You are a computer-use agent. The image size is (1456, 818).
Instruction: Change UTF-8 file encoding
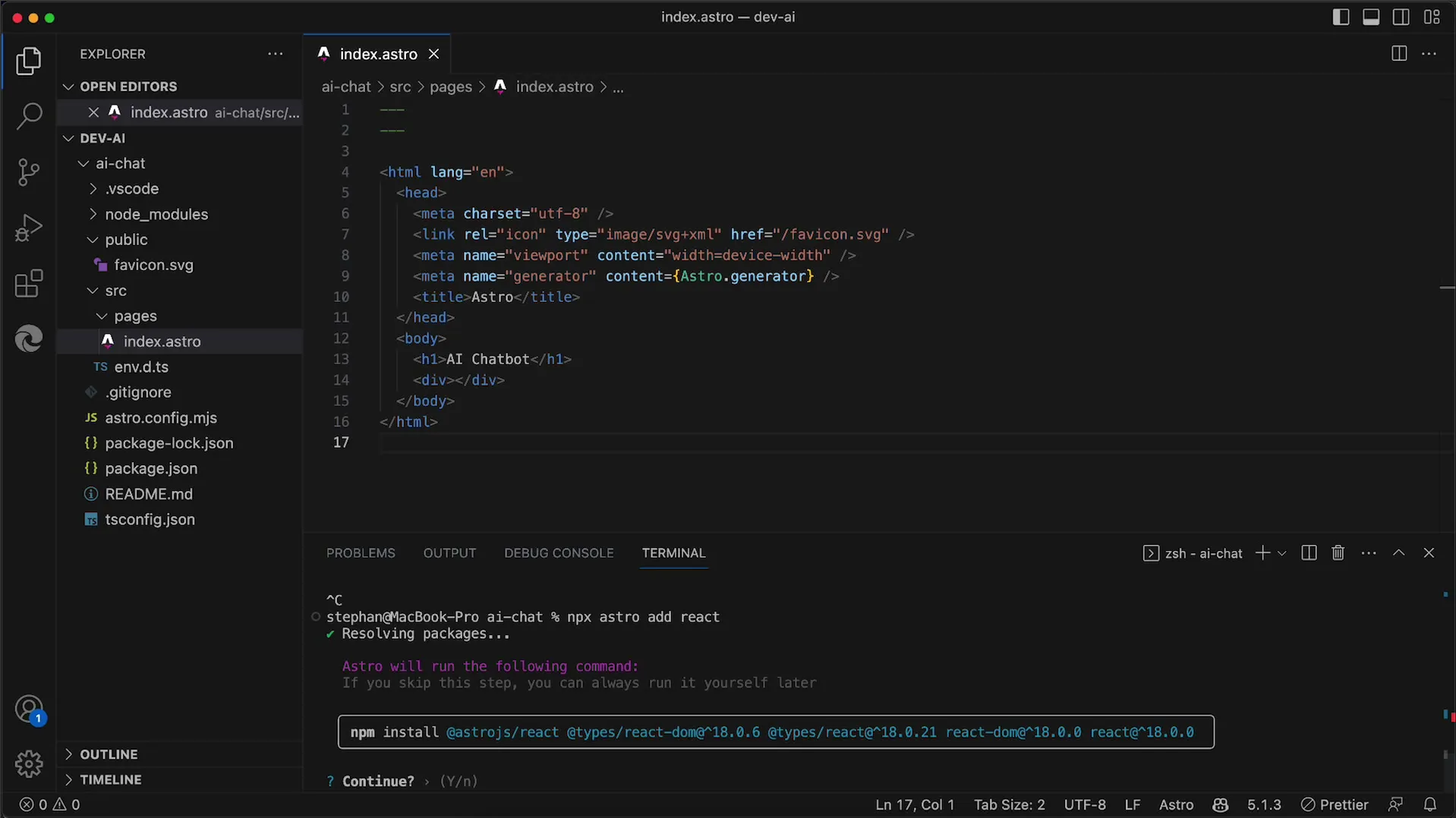coord(1085,805)
